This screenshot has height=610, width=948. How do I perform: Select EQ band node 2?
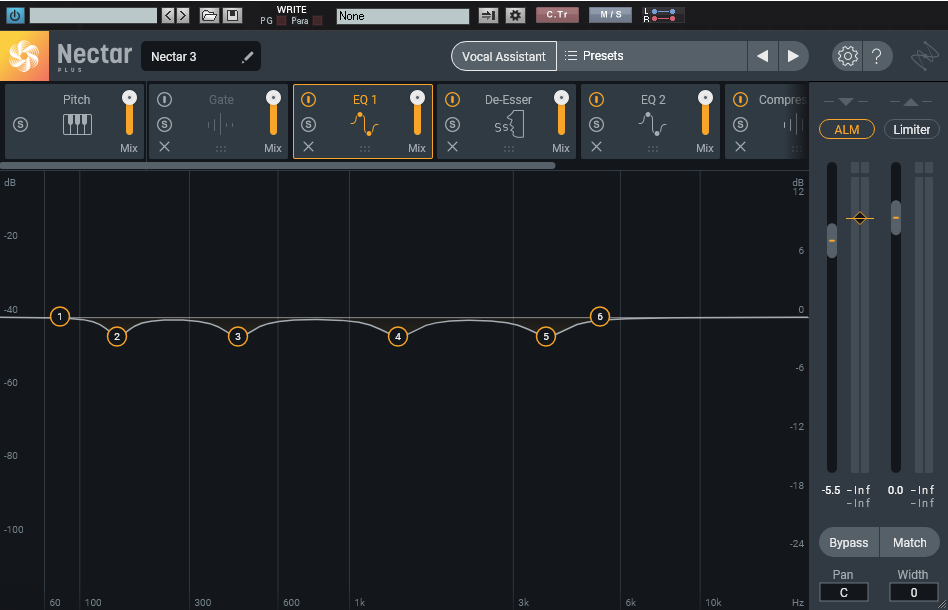[x=117, y=337]
